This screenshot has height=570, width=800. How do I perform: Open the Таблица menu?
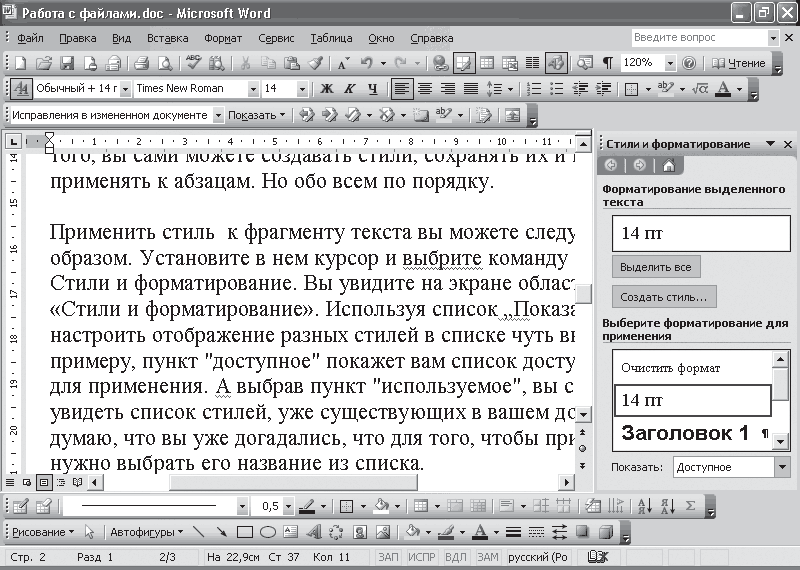(330, 38)
